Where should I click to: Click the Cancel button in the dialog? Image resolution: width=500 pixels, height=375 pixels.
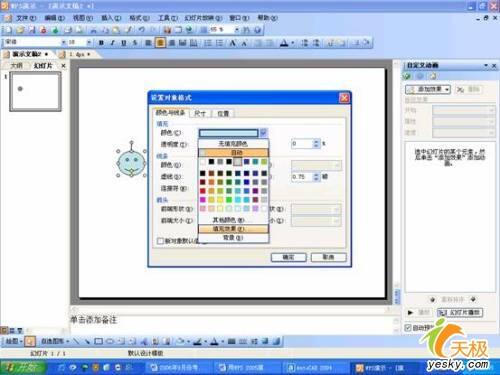click(328, 257)
